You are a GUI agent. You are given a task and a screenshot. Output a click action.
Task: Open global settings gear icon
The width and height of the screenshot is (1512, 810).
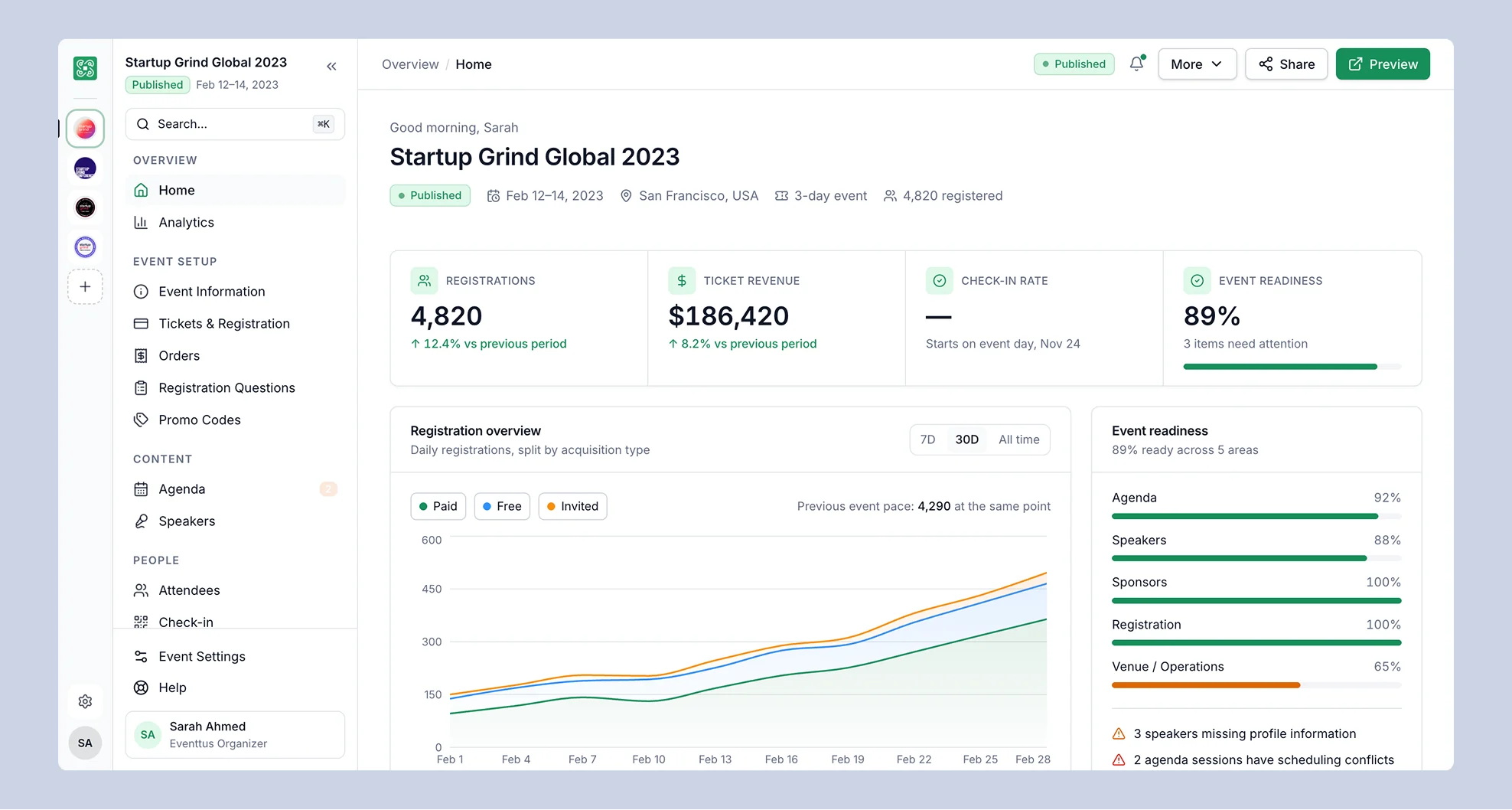(85, 701)
